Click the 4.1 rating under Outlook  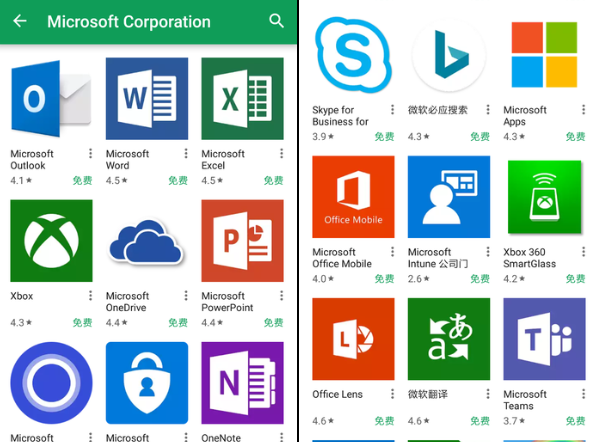pos(21,181)
